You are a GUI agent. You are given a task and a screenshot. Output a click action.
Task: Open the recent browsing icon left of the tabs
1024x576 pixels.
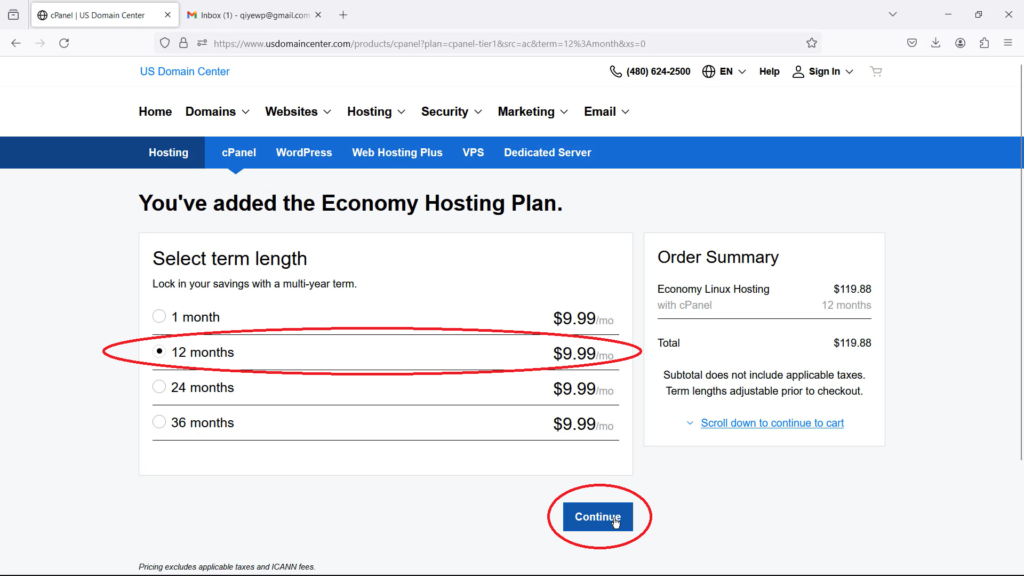click(13, 14)
